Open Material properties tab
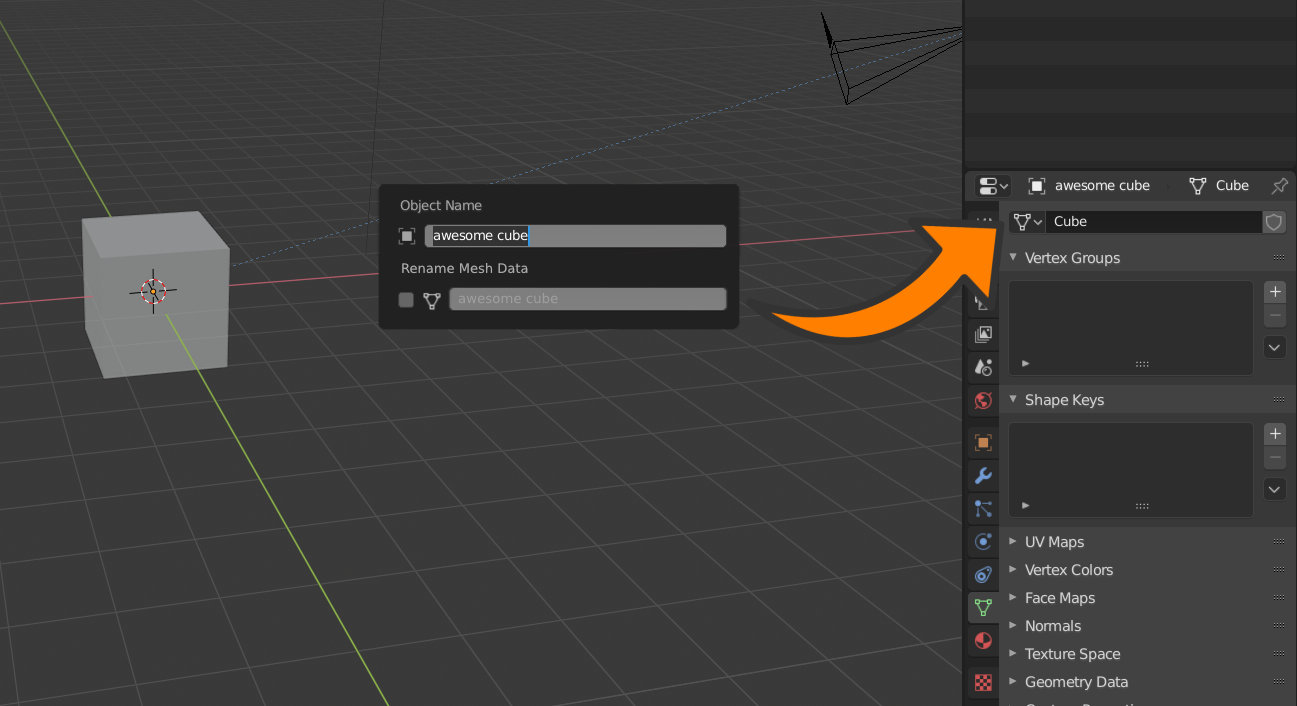1297x706 pixels. [x=983, y=640]
